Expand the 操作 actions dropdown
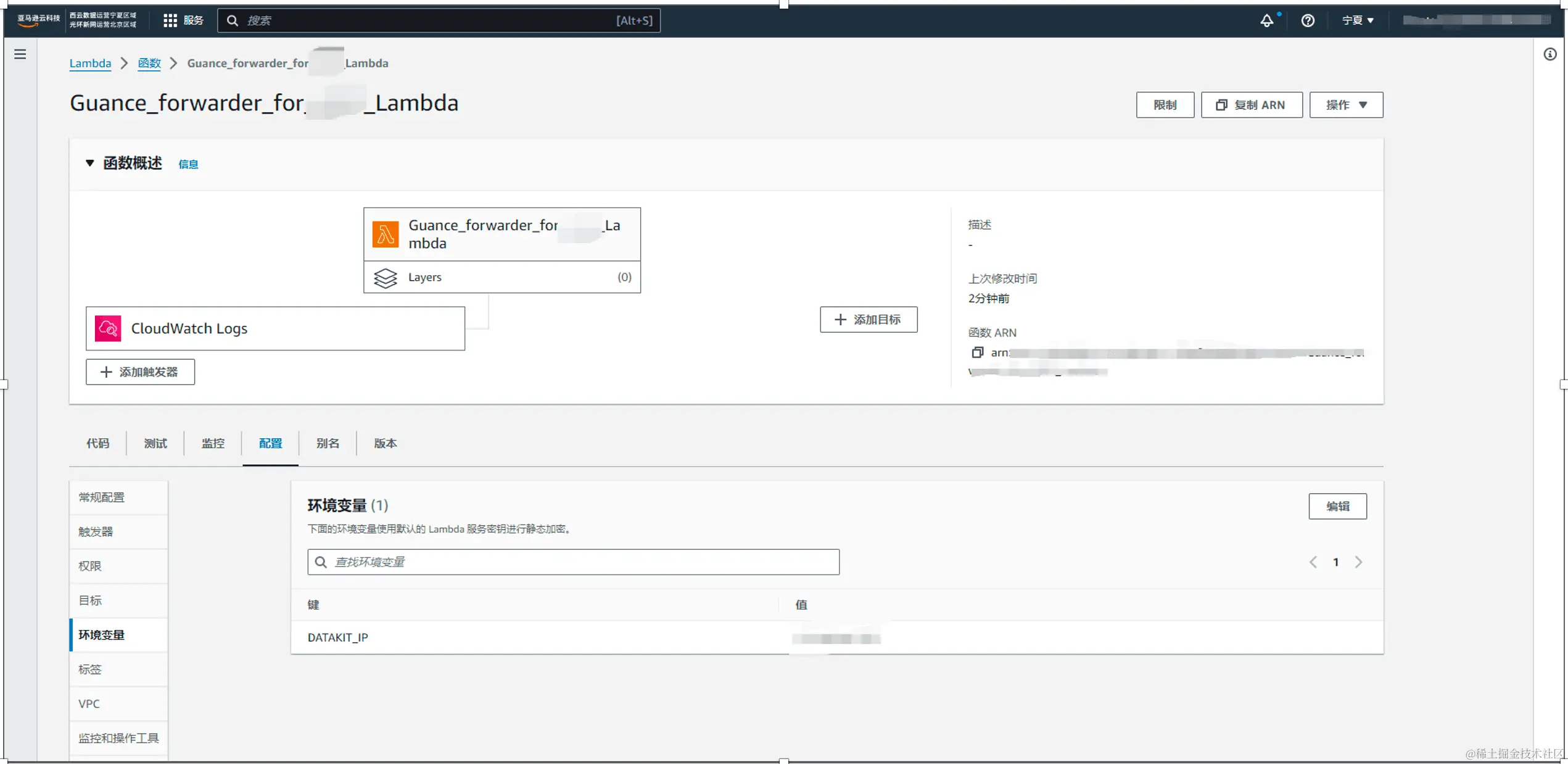 [x=1346, y=105]
